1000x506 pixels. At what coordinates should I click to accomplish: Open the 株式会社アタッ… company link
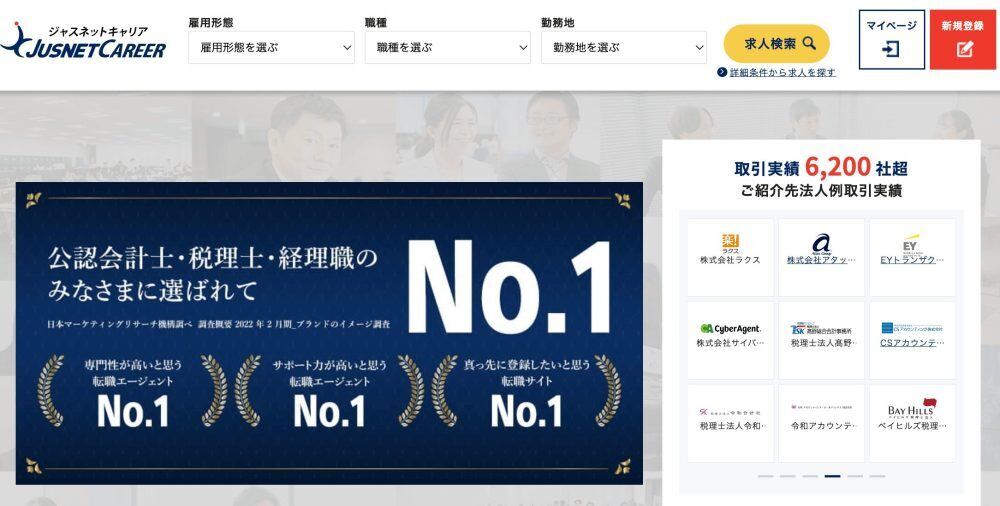tap(821, 260)
